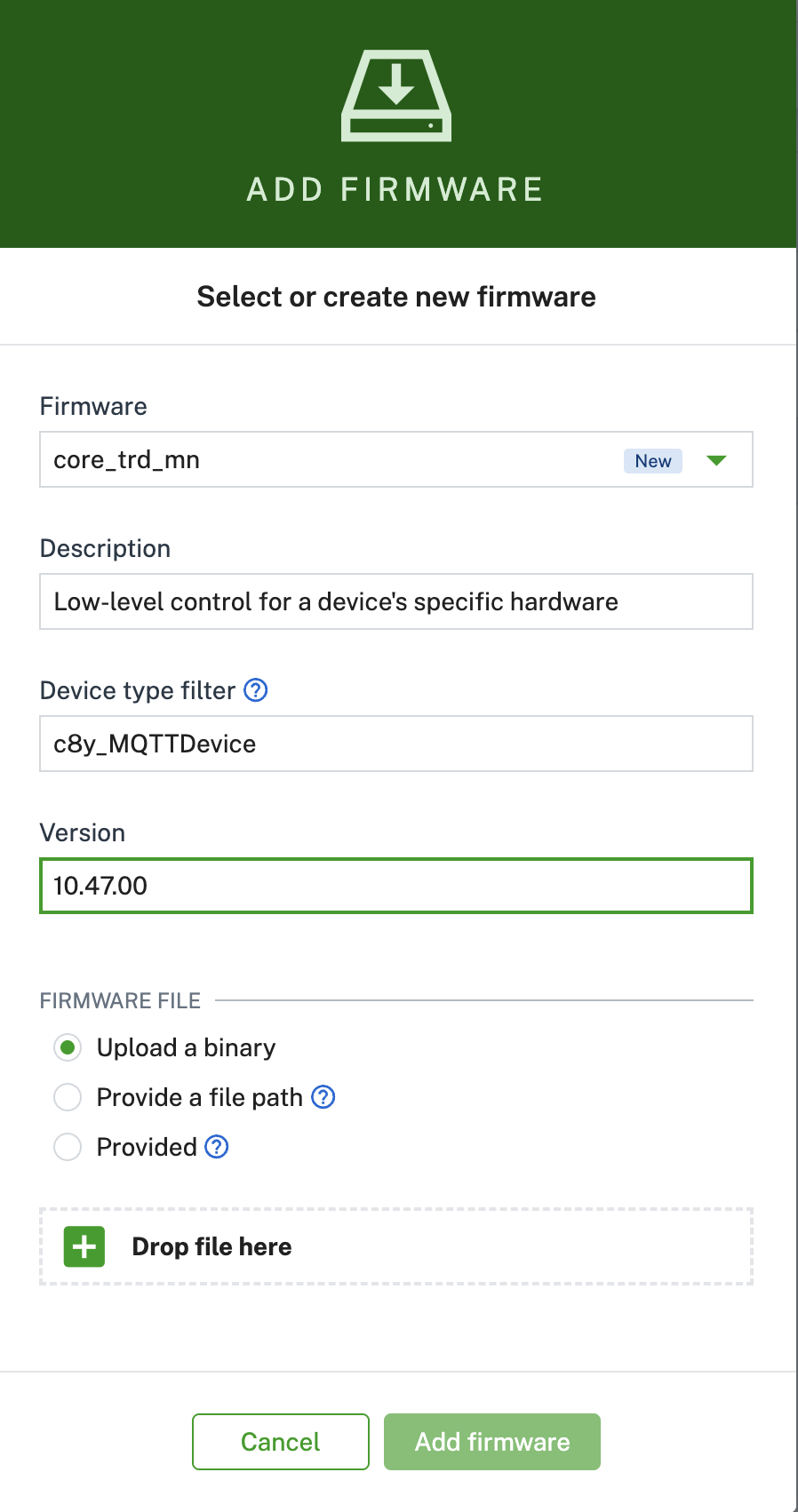Screen dimensions: 798x1512
Task: Select the Provided radio button
Action: (68, 1147)
